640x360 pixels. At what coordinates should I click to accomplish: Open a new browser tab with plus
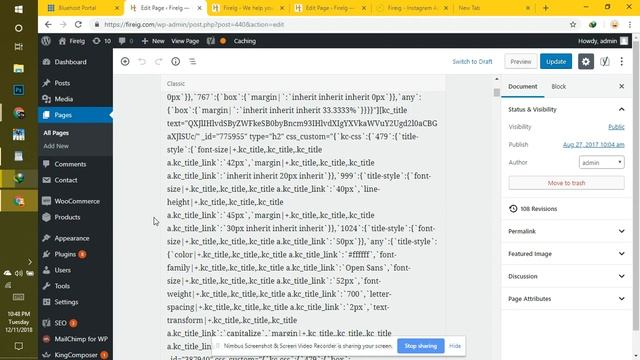[546, 8]
